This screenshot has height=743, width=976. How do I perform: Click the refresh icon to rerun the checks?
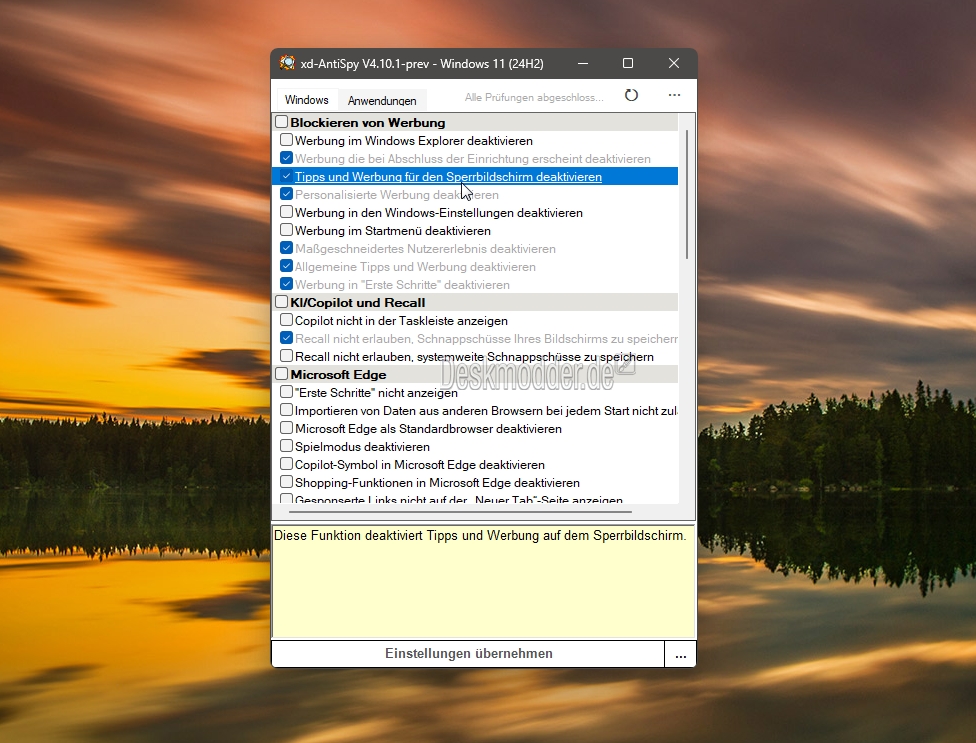coord(631,95)
